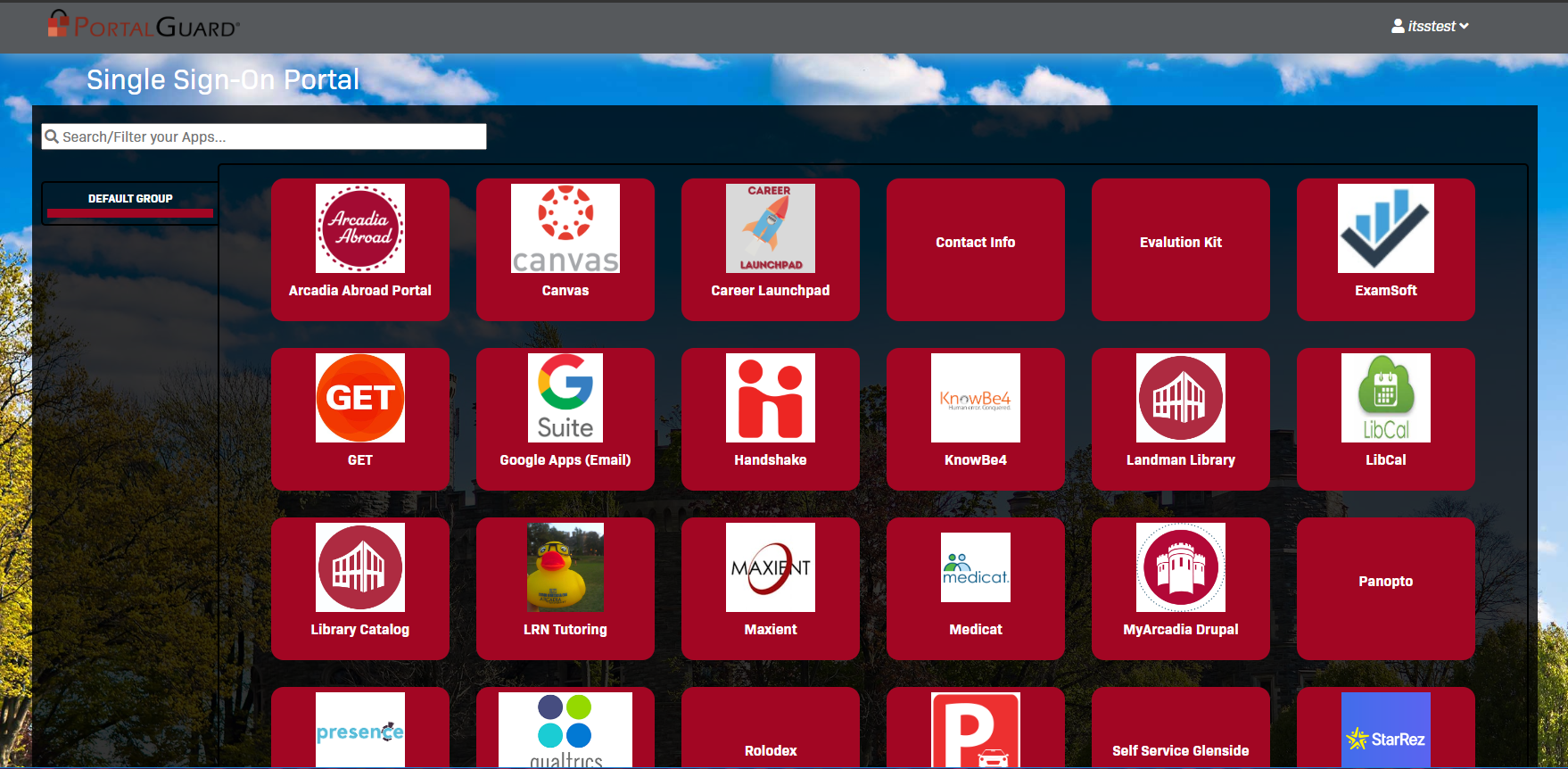Click the GET label text

[360, 460]
